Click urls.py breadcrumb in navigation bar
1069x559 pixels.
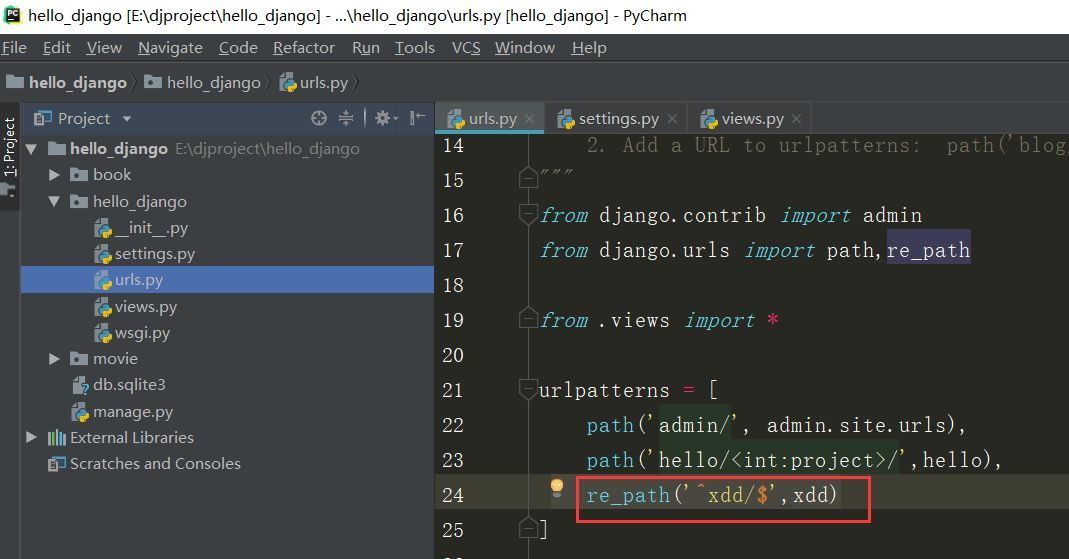314,82
